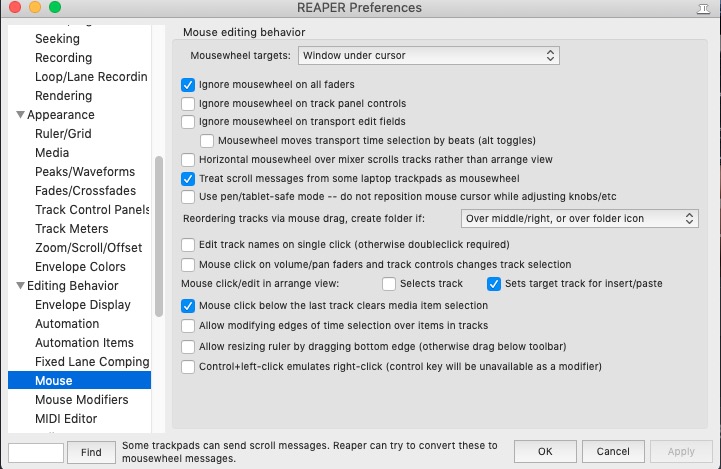Uncheck Sets target track for insert/paste
Image resolution: width=721 pixels, height=469 pixels.
pyautogui.click(x=494, y=284)
